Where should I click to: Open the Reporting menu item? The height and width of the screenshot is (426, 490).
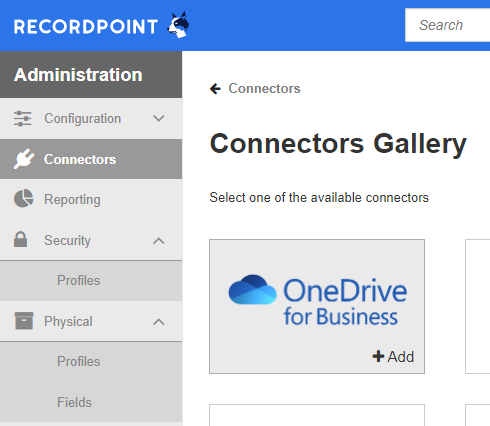[x=91, y=199]
